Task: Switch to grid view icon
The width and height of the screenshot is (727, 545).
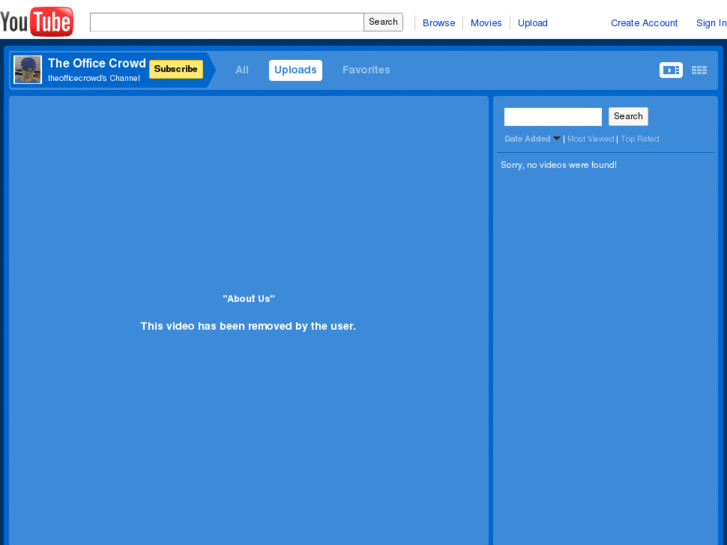Action: [699, 70]
